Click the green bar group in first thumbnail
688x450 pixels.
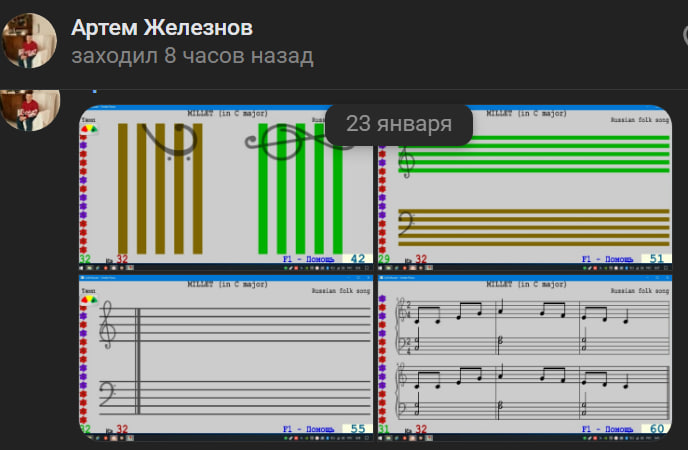click(301, 187)
